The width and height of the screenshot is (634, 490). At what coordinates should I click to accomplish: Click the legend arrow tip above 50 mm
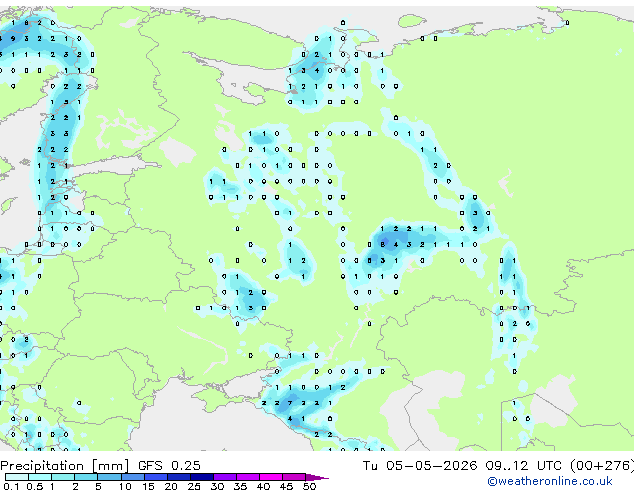(x=317, y=477)
